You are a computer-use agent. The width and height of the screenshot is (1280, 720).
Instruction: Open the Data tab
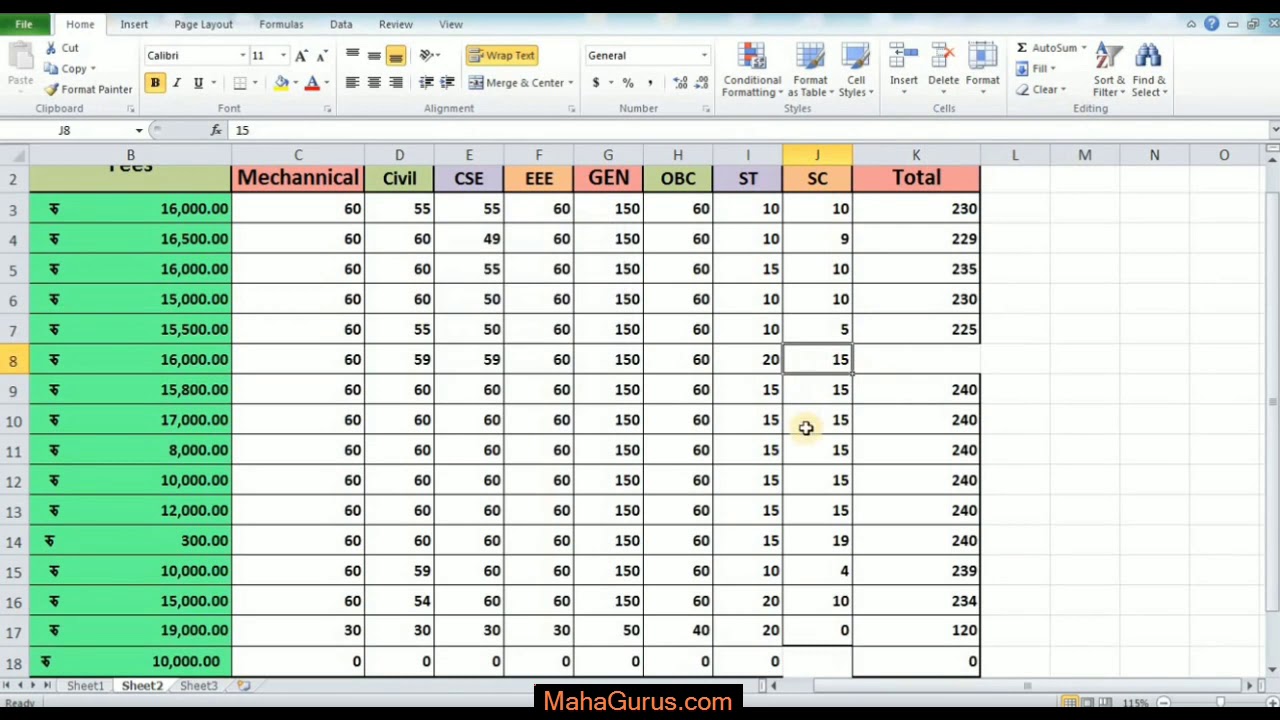tap(341, 24)
